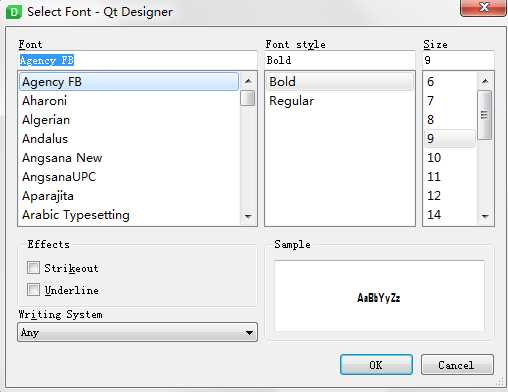The width and height of the screenshot is (508, 392).
Task: Select Agency FB in font list
Action: tap(129, 82)
